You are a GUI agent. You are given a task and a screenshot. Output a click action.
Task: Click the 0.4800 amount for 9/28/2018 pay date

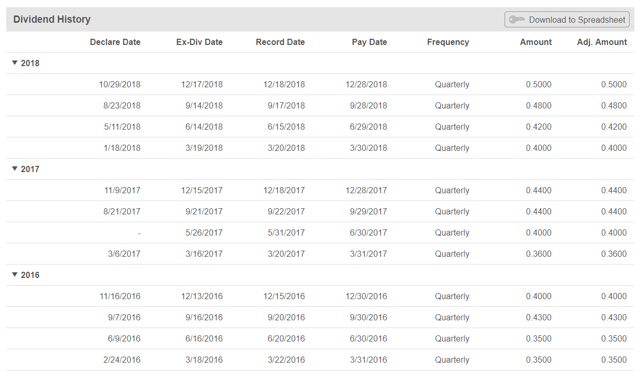click(538, 106)
